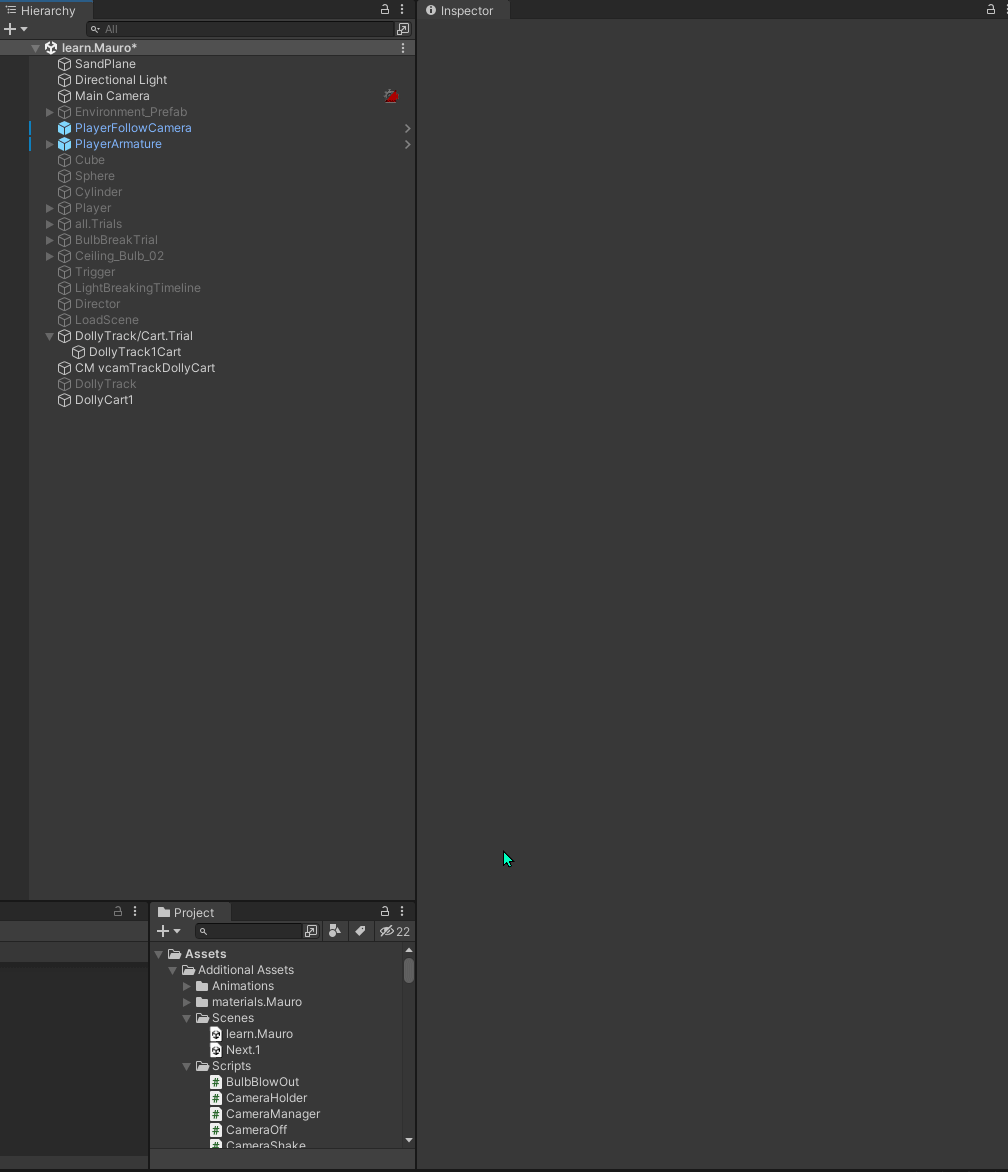The height and width of the screenshot is (1172, 1008).
Task: Click the search by label tag icon
Action: [x=360, y=931]
